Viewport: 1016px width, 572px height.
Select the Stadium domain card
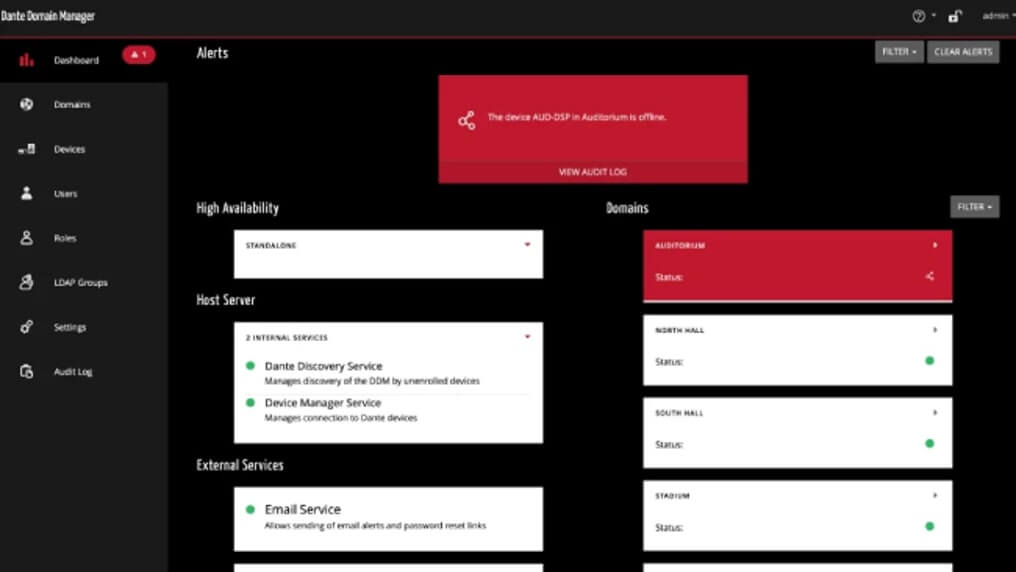click(x=798, y=516)
